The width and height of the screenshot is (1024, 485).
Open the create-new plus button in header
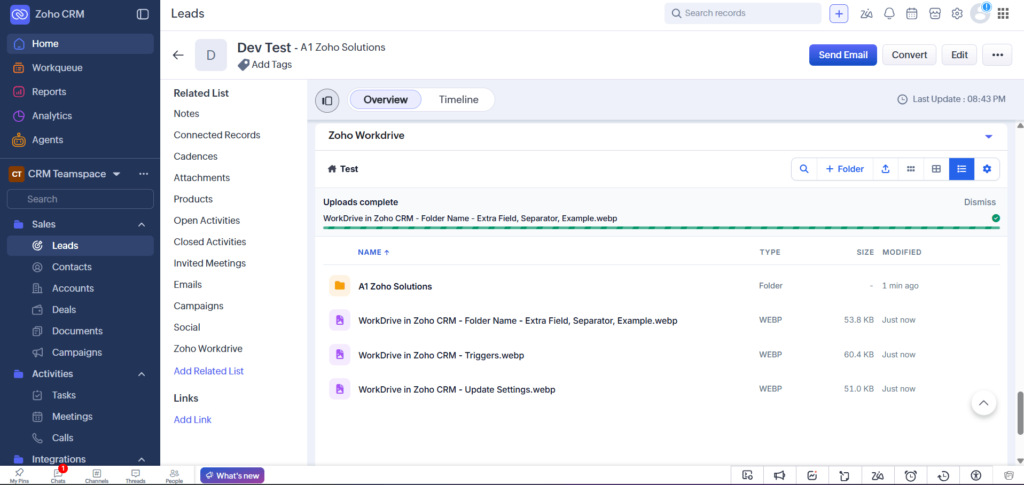point(839,14)
